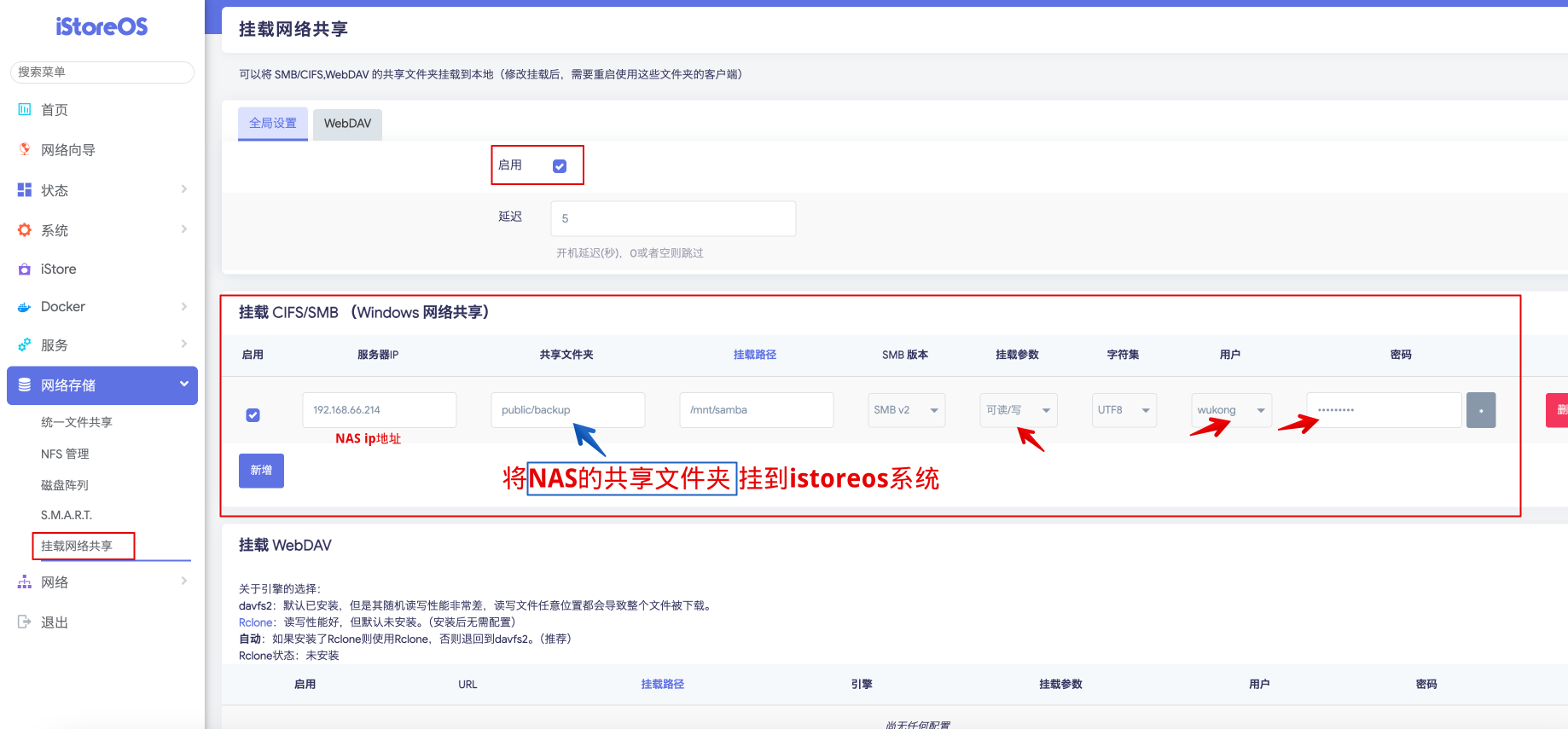The height and width of the screenshot is (729, 1568).
Task: Switch to the 全局设置 tab
Action: 273,124
